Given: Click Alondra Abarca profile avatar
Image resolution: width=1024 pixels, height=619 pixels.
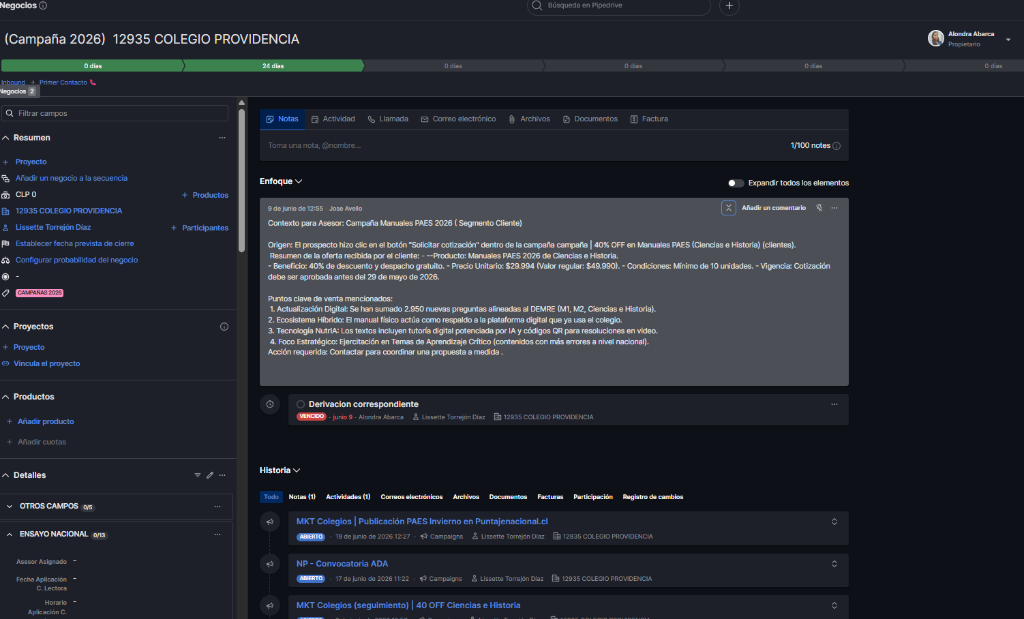Looking at the screenshot, I should tap(936, 39).
